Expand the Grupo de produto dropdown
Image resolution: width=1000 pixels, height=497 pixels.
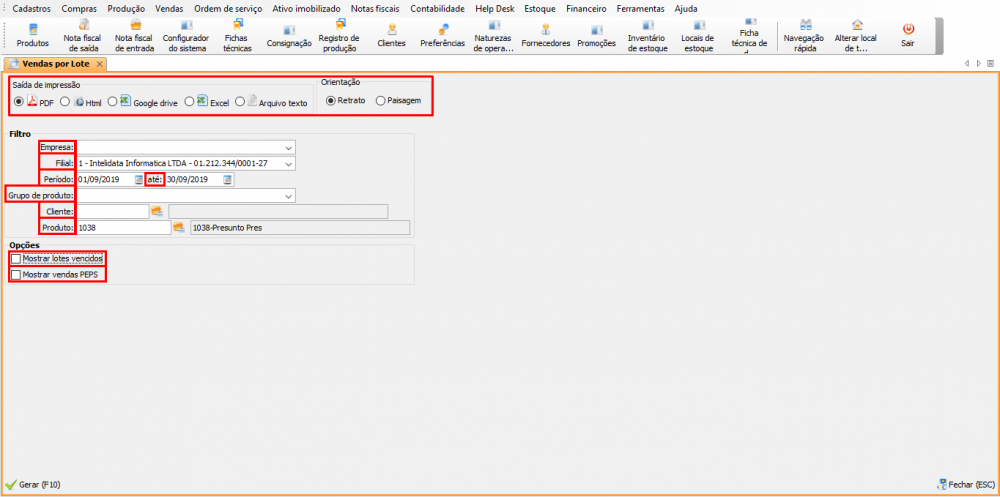289,196
